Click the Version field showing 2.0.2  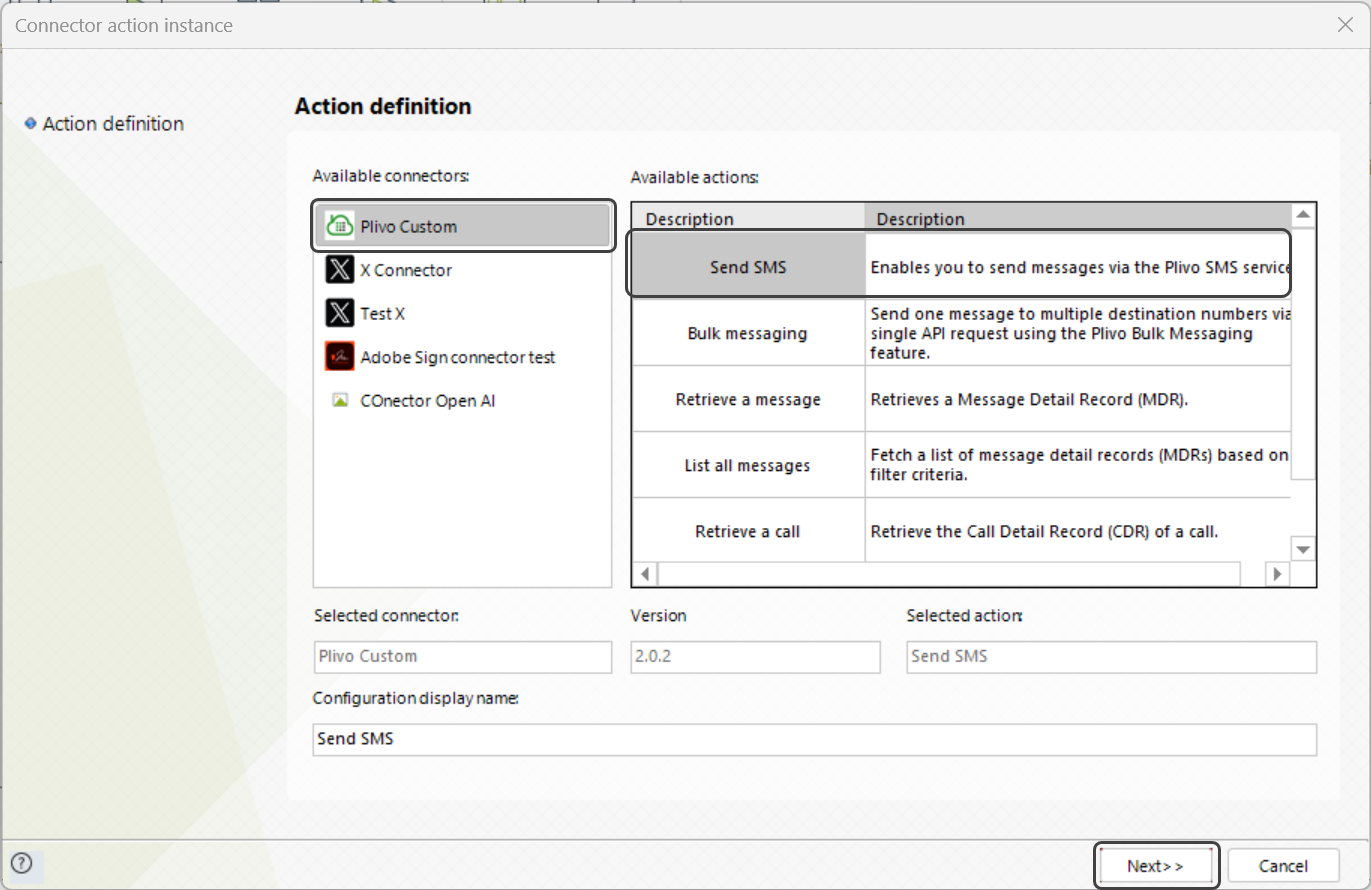(x=755, y=656)
